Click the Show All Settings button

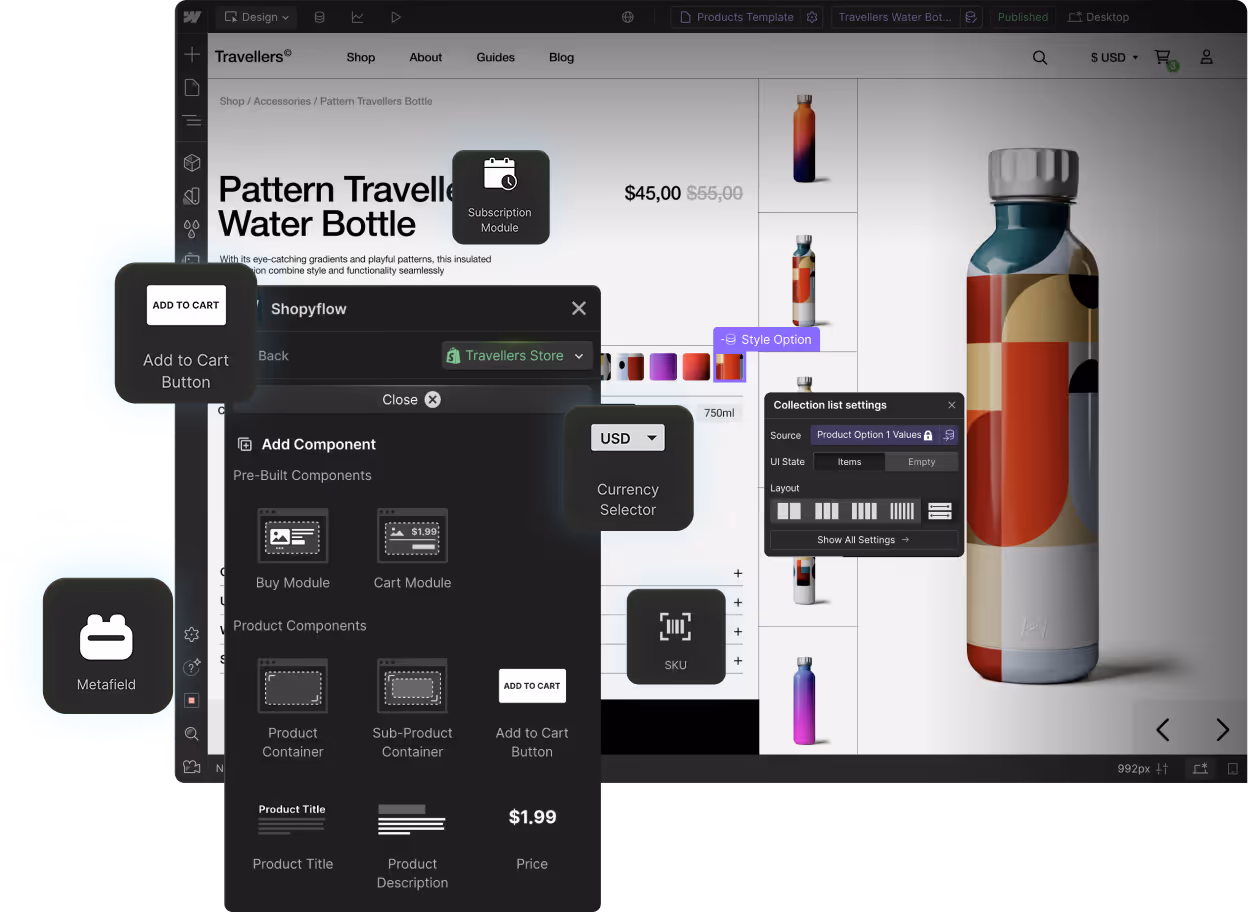[863, 540]
